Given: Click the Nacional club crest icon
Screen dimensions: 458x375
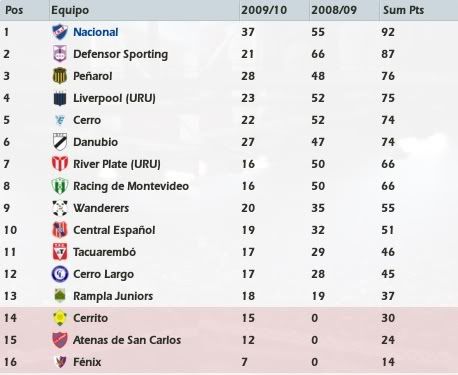Looking at the screenshot, I should [x=60, y=32].
